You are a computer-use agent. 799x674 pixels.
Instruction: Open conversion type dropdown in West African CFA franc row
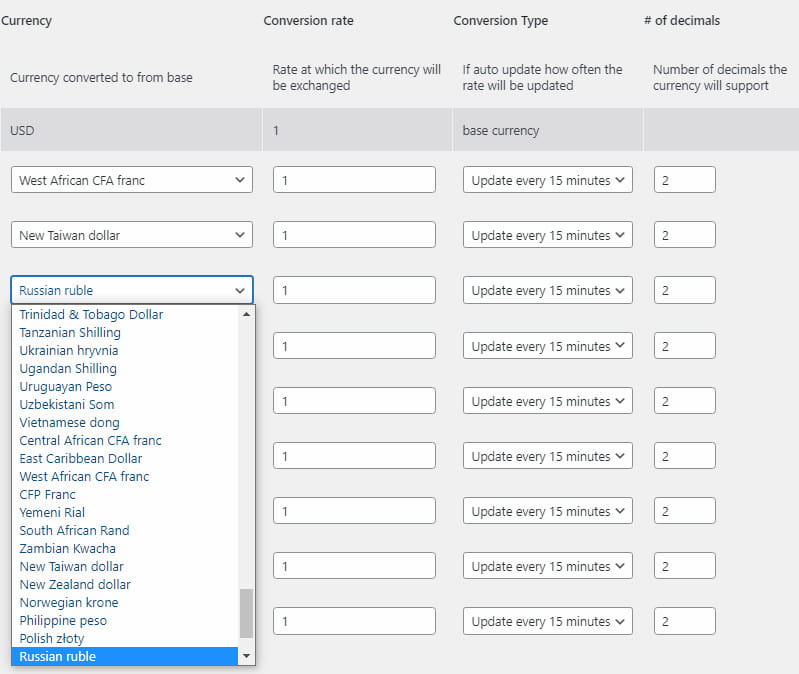pos(547,180)
